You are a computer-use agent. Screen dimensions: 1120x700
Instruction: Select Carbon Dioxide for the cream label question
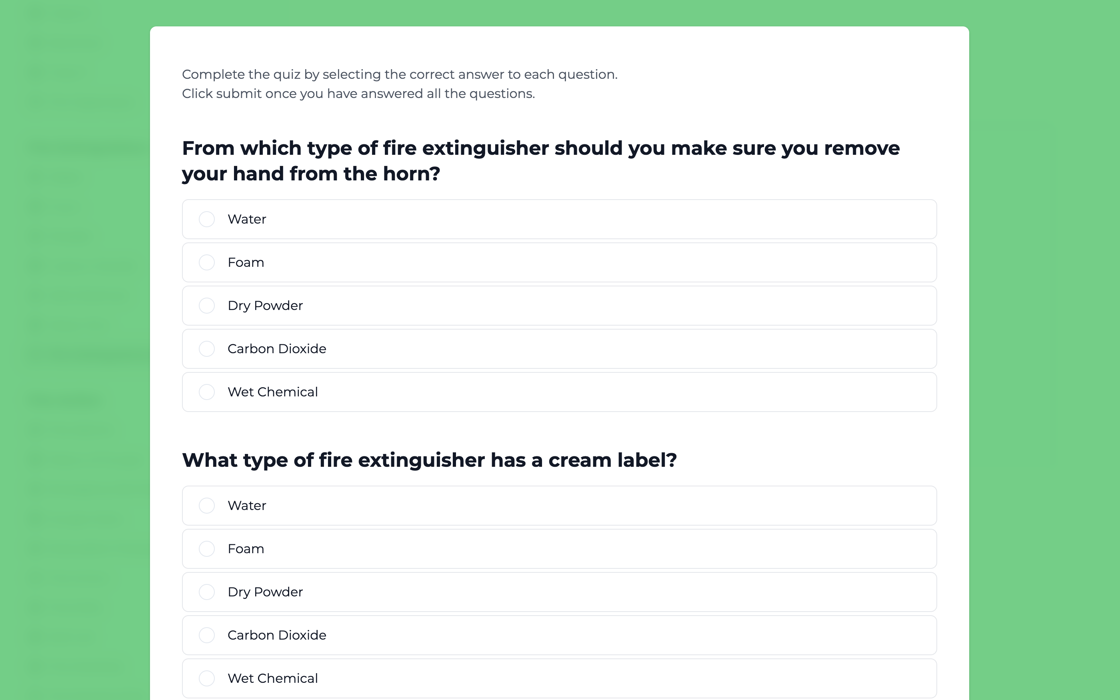tap(207, 635)
